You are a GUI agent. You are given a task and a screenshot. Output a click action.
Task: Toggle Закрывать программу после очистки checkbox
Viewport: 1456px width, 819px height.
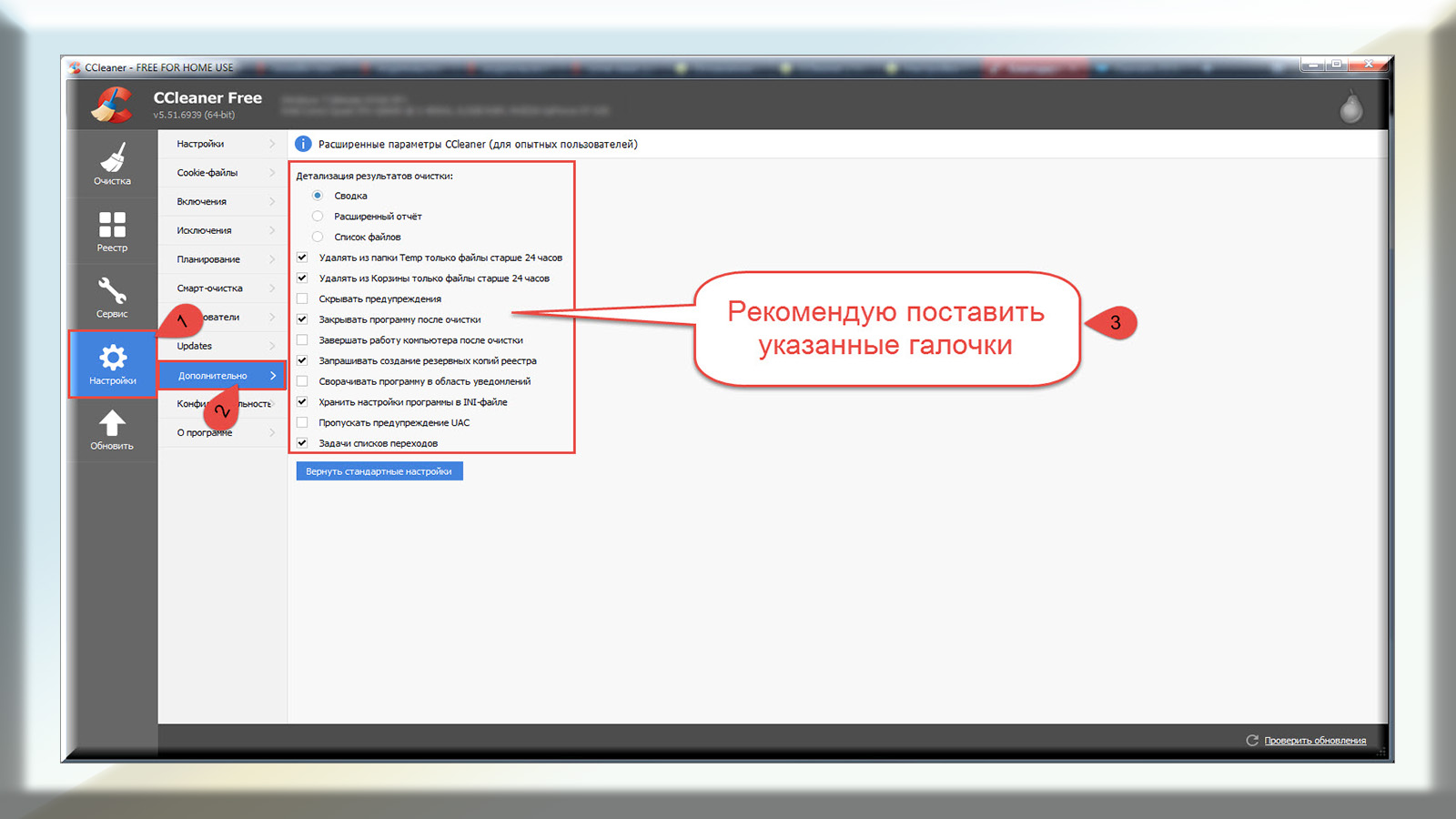[302, 319]
